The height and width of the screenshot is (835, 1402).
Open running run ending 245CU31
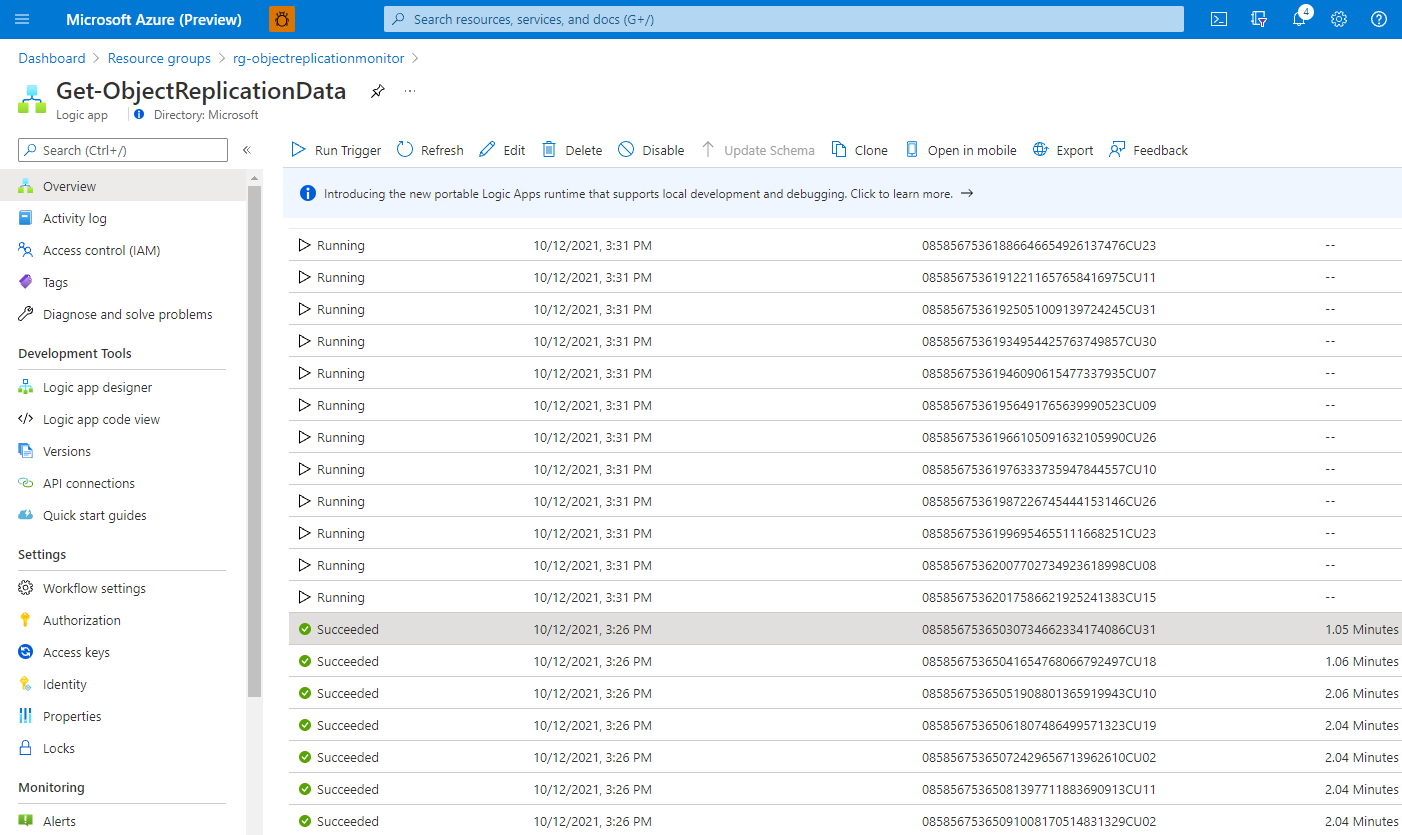click(845, 309)
